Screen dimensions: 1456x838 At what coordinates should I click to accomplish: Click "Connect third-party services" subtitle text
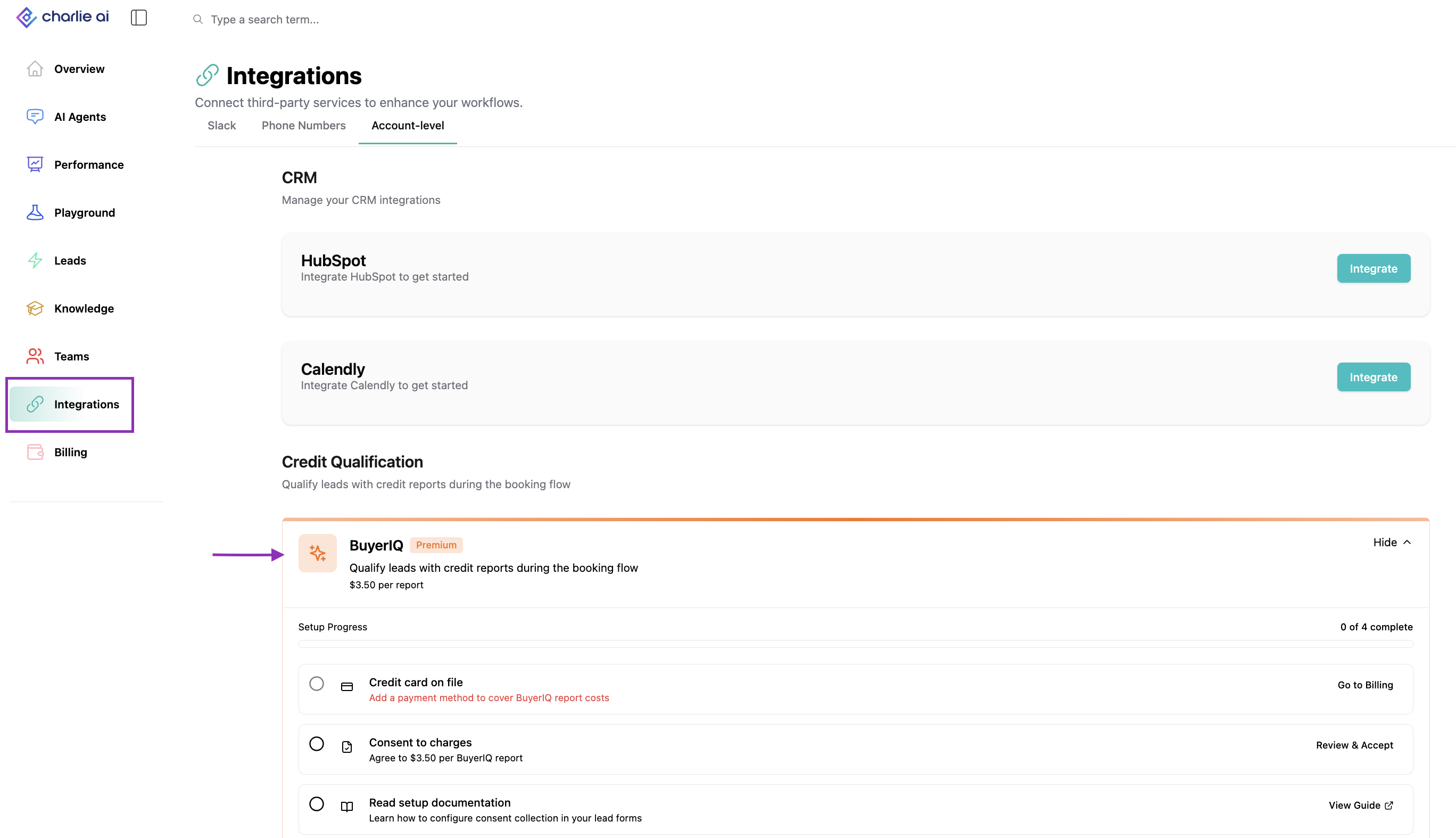(x=358, y=102)
